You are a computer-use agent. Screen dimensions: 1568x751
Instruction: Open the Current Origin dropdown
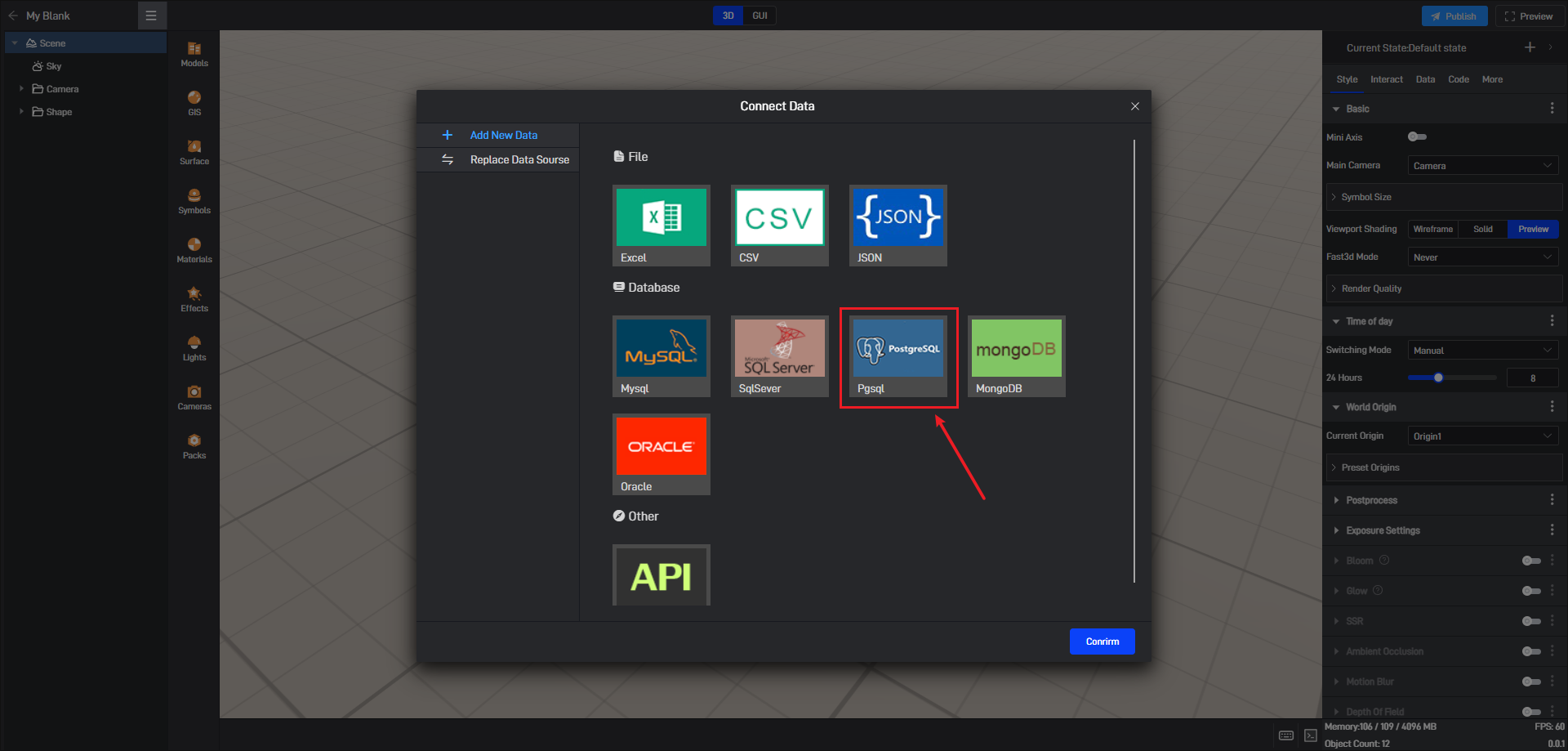(x=1483, y=436)
